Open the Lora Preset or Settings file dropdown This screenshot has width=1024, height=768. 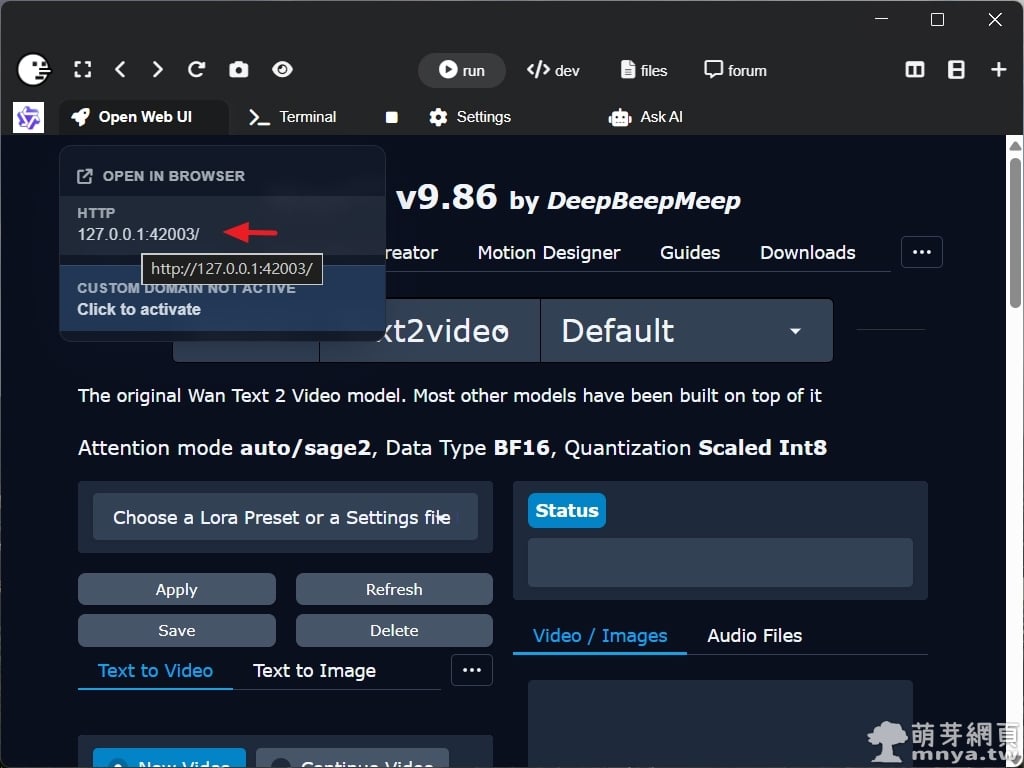tap(285, 517)
